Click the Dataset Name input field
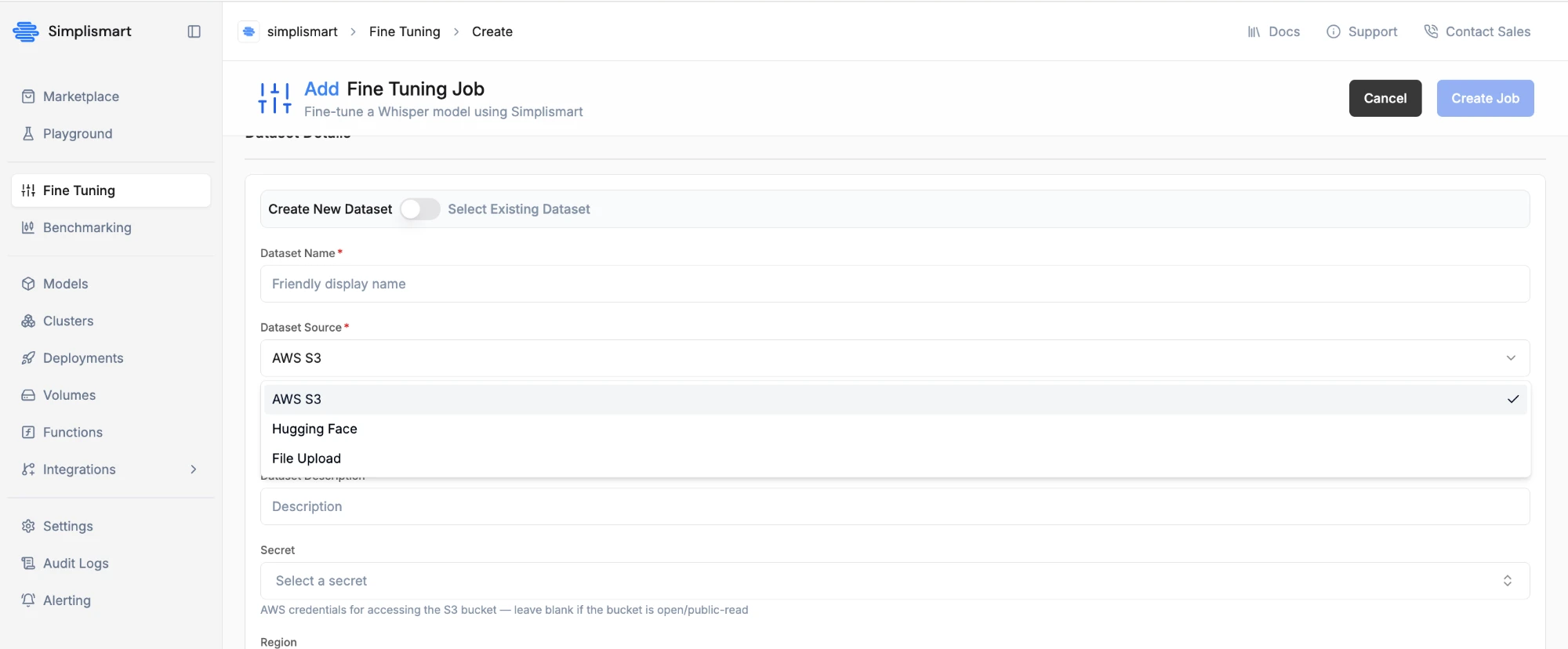The height and width of the screenshot is (649, 1568). [895, 284]
